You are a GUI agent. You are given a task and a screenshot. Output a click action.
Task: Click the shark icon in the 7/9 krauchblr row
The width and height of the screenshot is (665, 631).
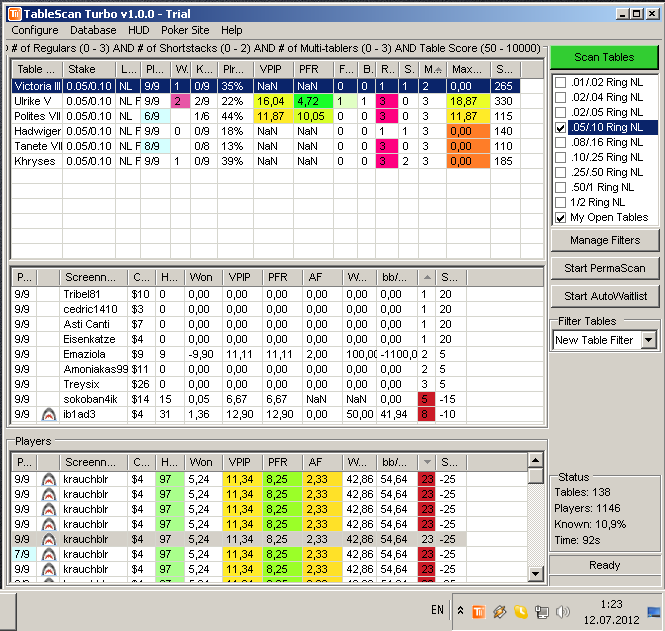pyautogui.click(x=49, y=554)
